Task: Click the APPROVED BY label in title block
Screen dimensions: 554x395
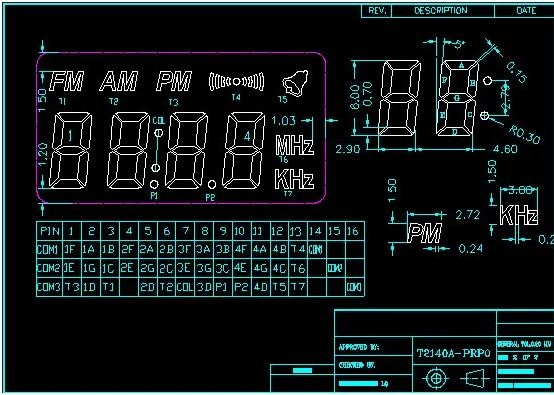Action: coord(359,348)
